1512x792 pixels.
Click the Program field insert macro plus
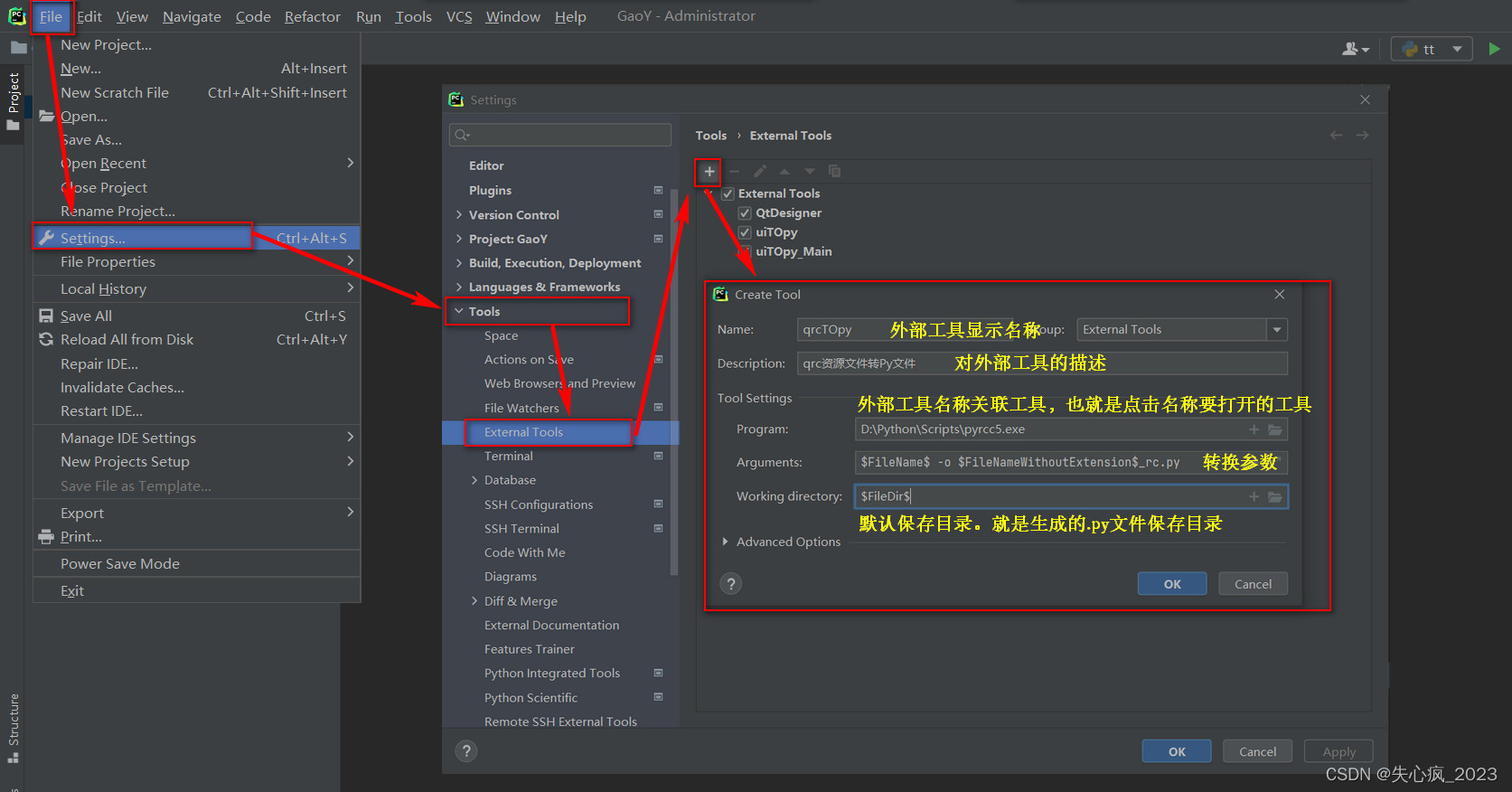point(1254,429)
